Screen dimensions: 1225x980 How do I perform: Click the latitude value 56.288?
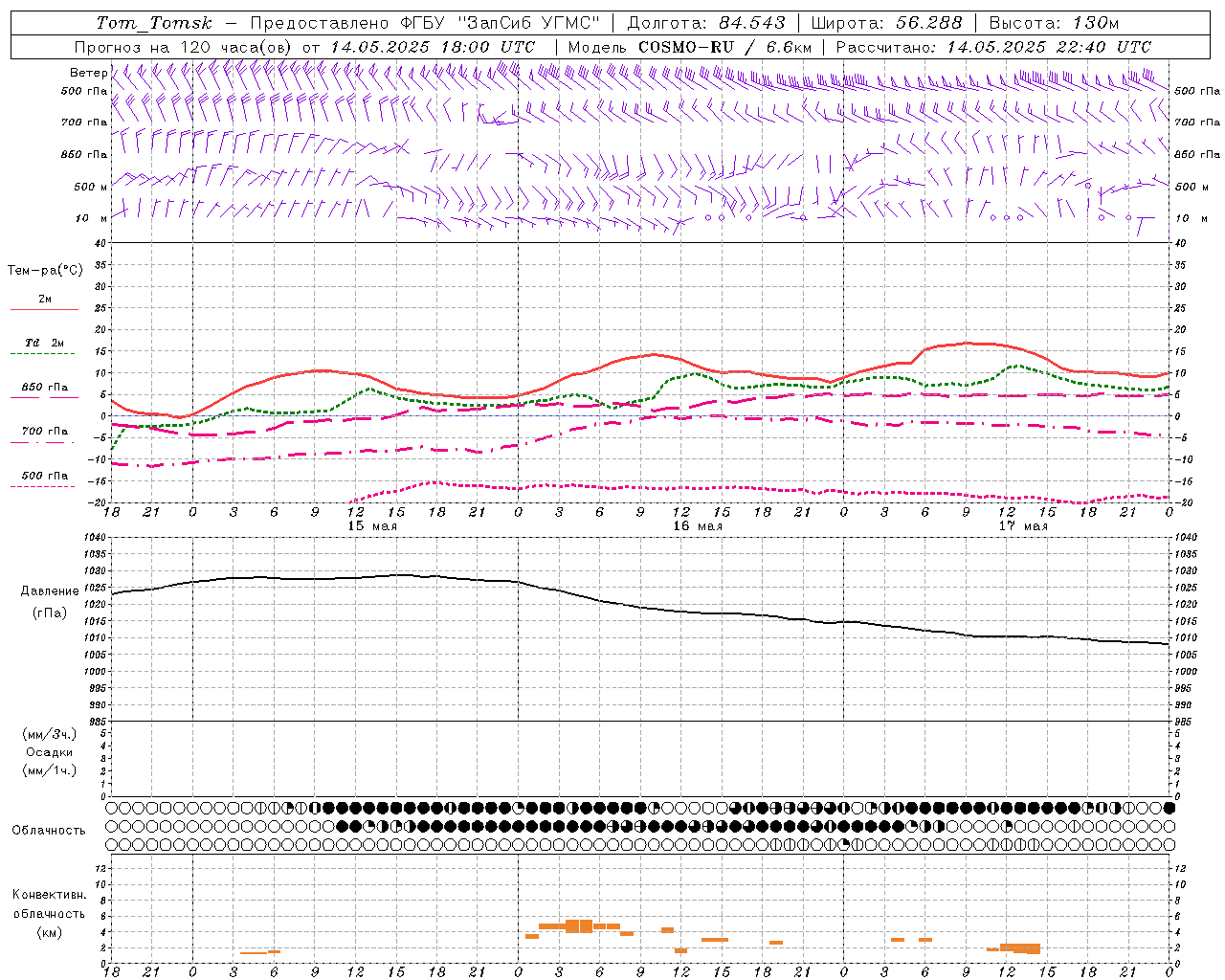tap(929, 23)
